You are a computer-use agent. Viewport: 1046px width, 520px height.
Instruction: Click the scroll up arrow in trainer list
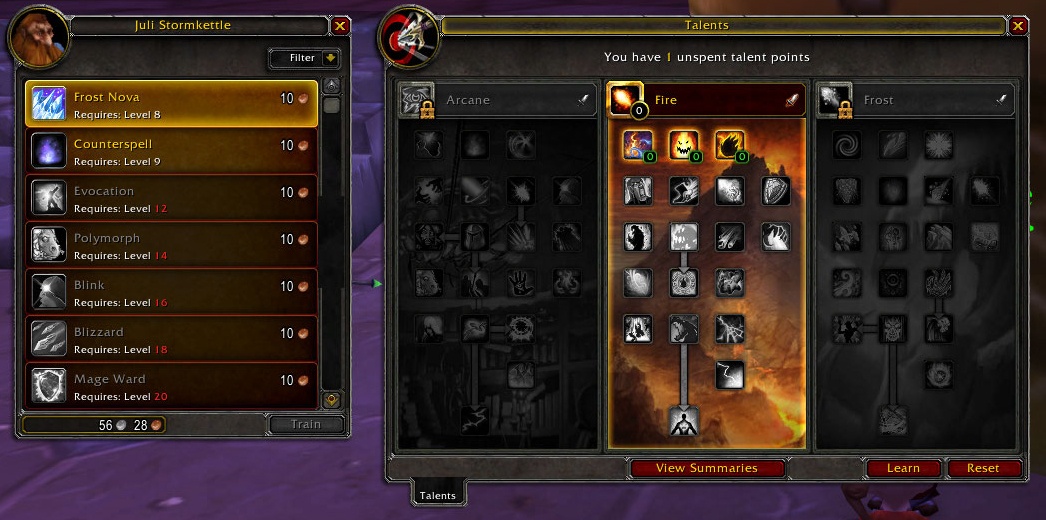[332, 85]
